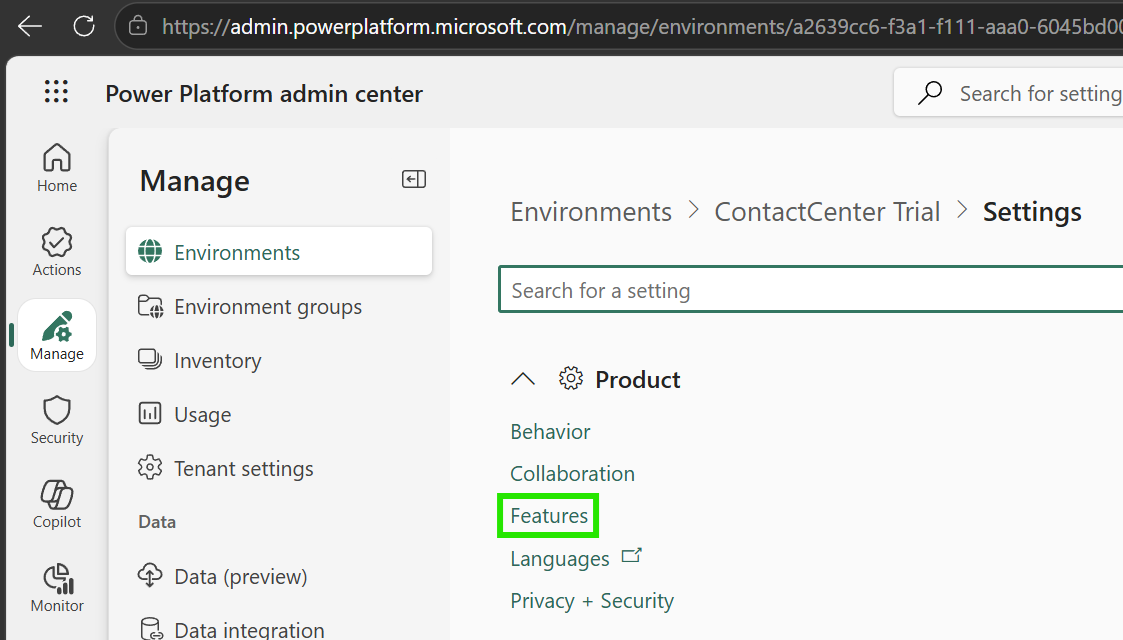Click the browser address bar URL

point(641,26)
